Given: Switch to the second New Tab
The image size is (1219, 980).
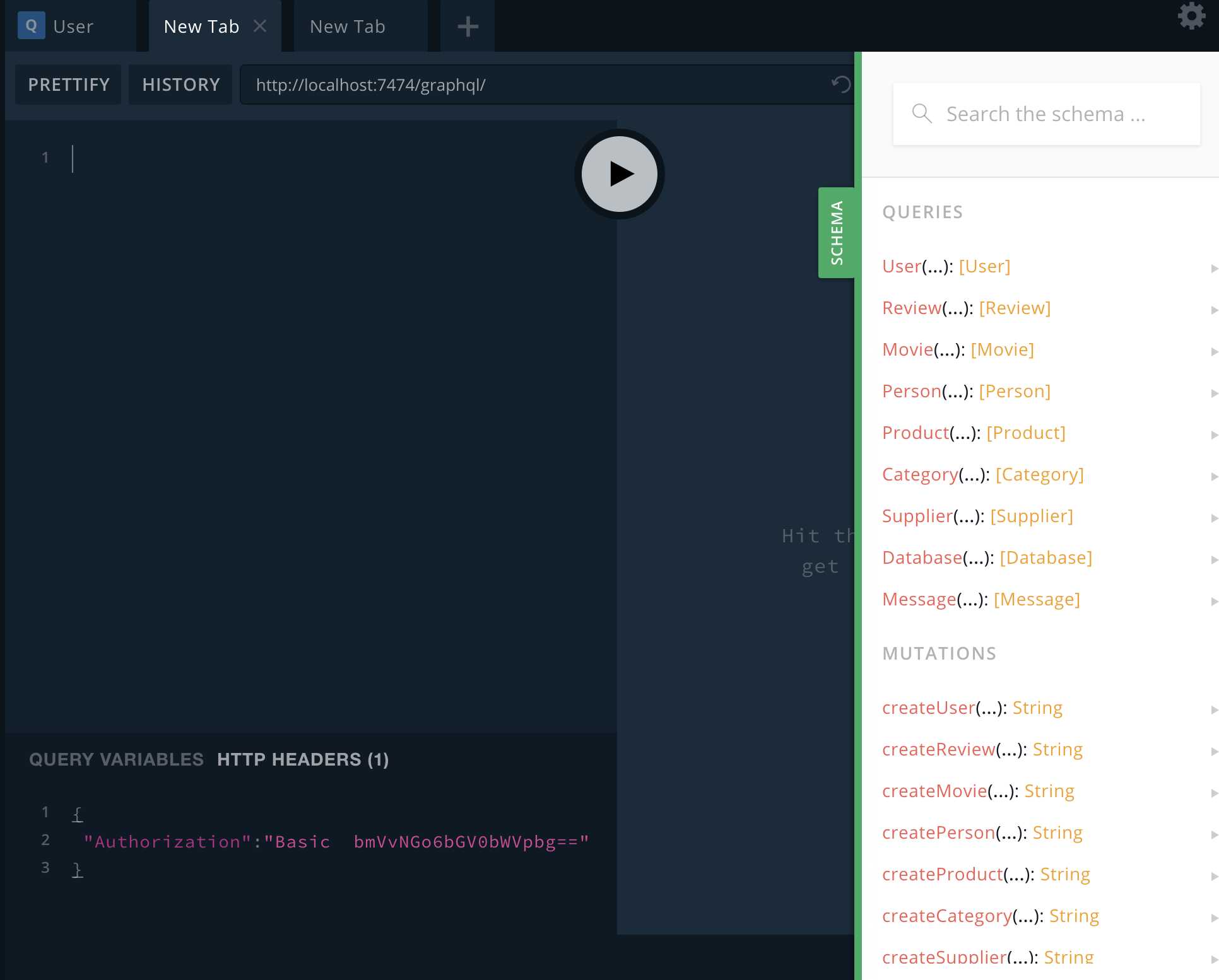Looking at the screenshot, I should pos(348,26).
